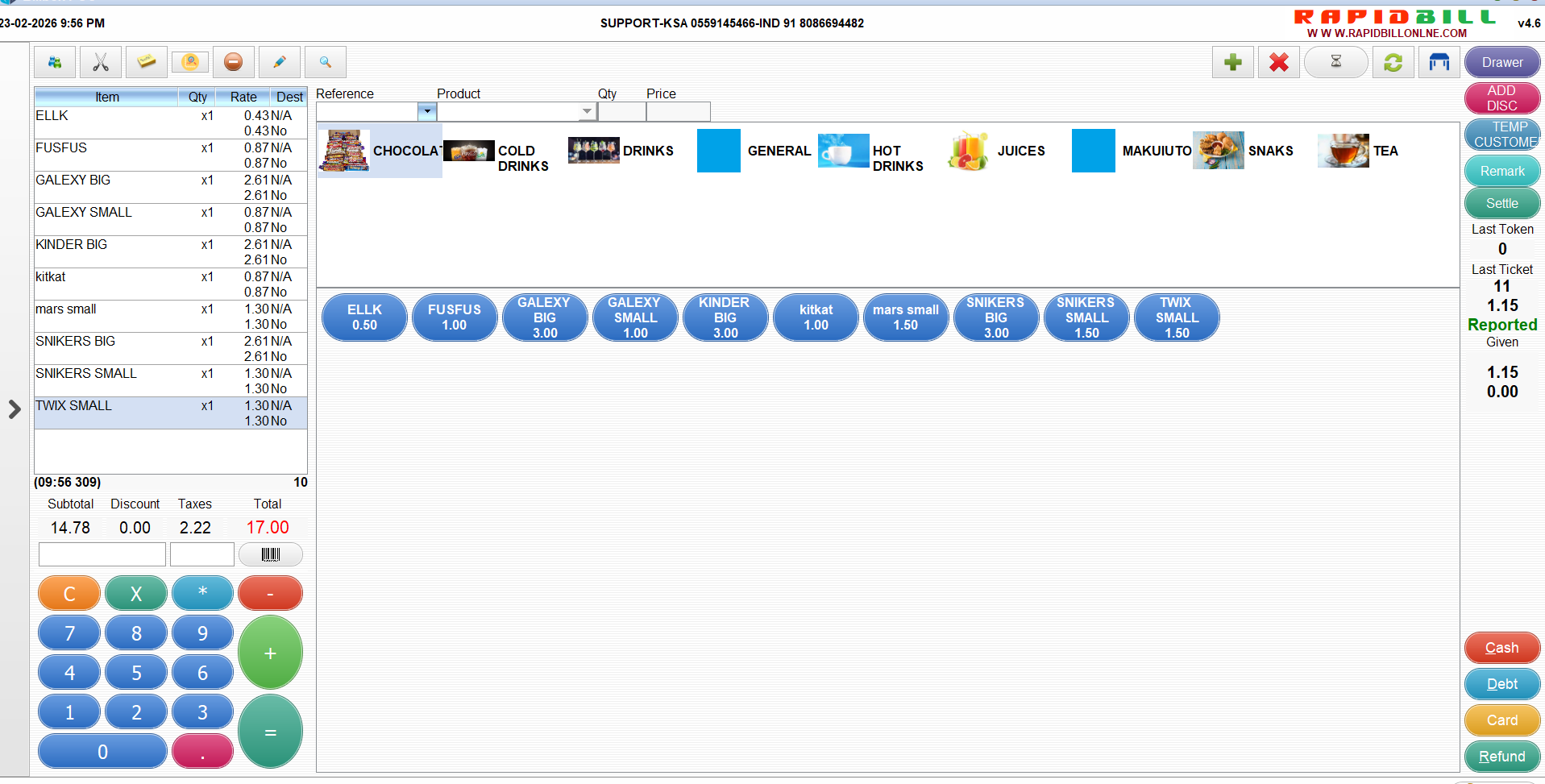Click the blue table icon
This screenshot has width=1545, height=784.
pyautogui.click(x=1439, y=62)
